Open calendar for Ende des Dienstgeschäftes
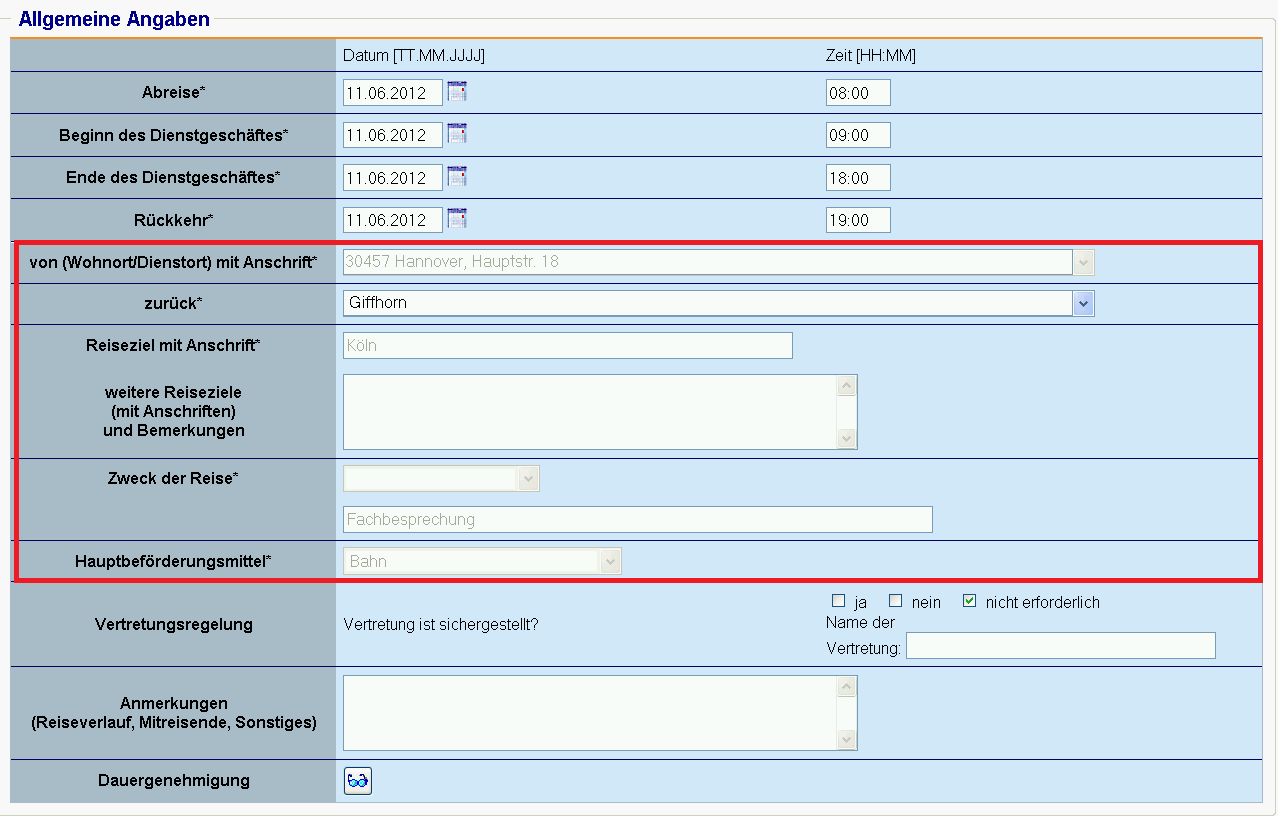 tap(457, 177)
